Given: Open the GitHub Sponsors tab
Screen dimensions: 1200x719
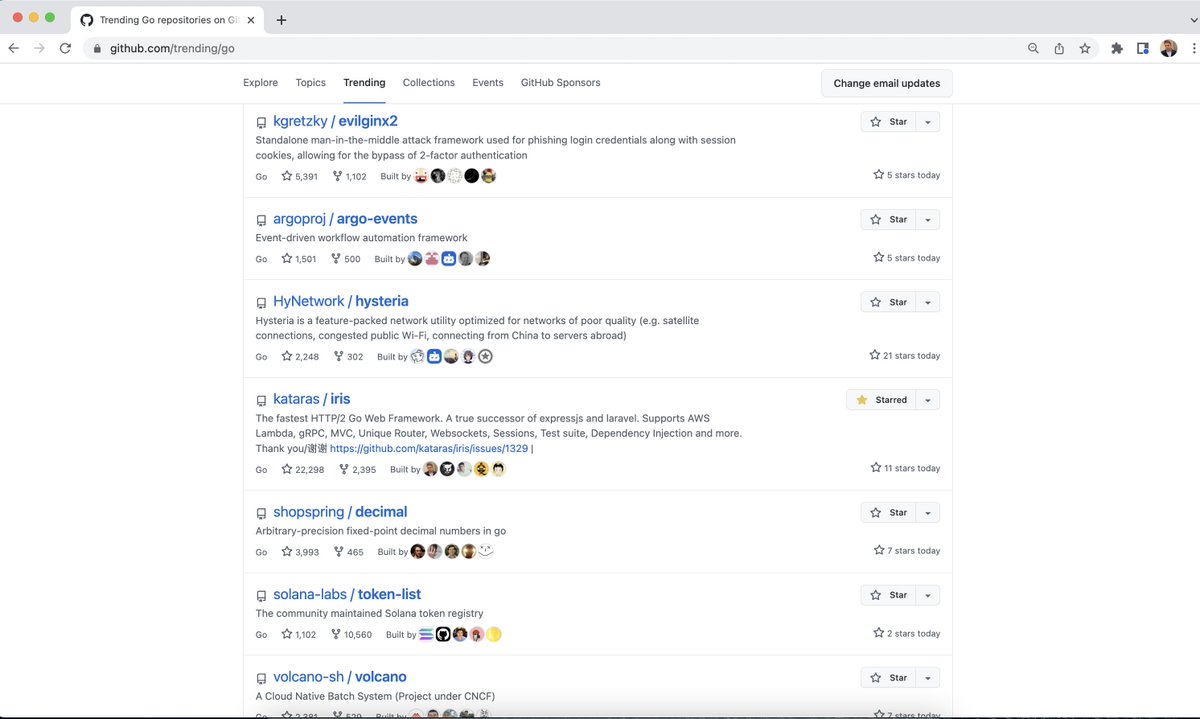Looking at the screenshot, I should click(x=561, y=83).
